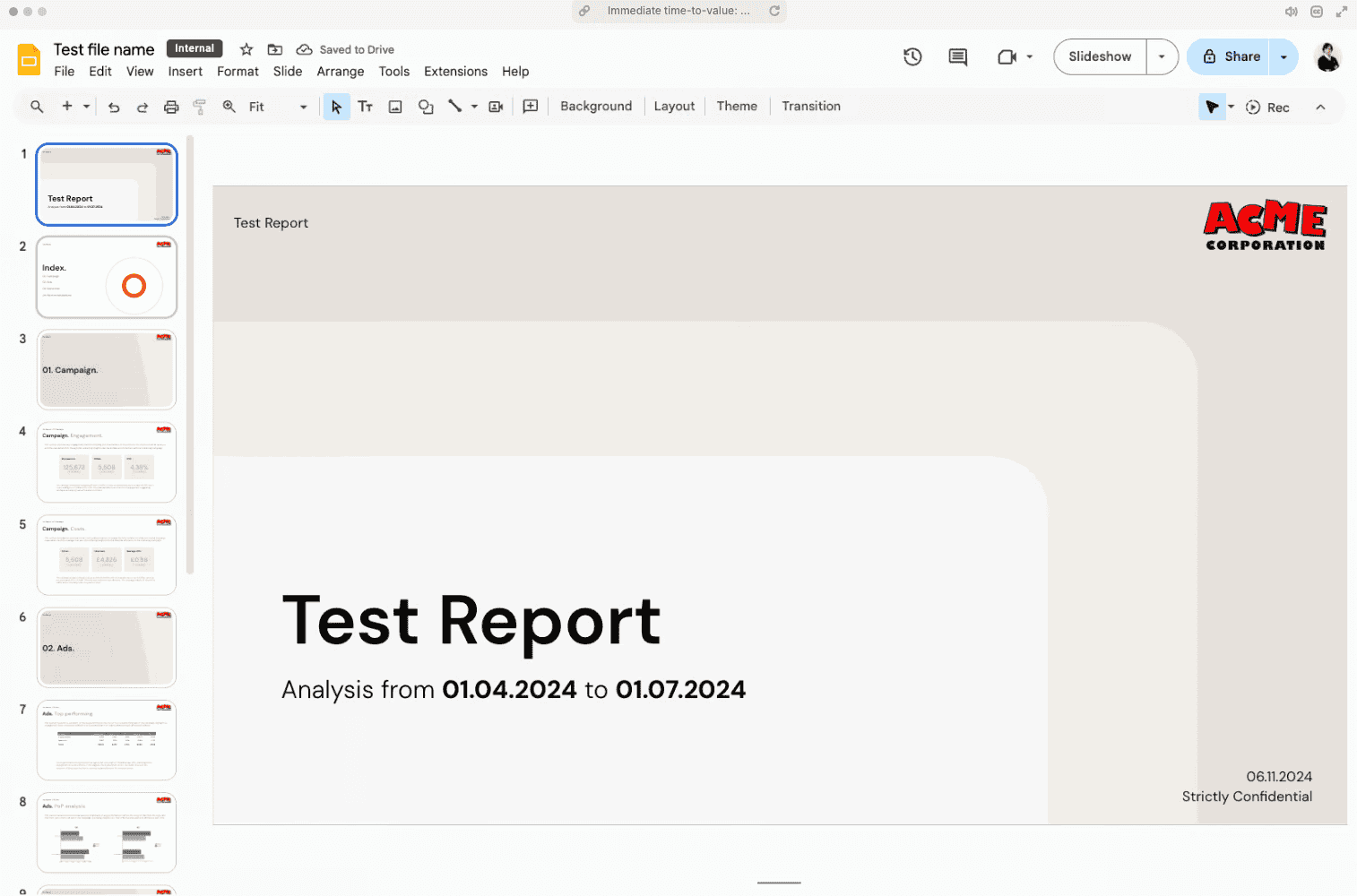
Task: Start a recording with the Rec button
Action: (x=1267, y=107)
